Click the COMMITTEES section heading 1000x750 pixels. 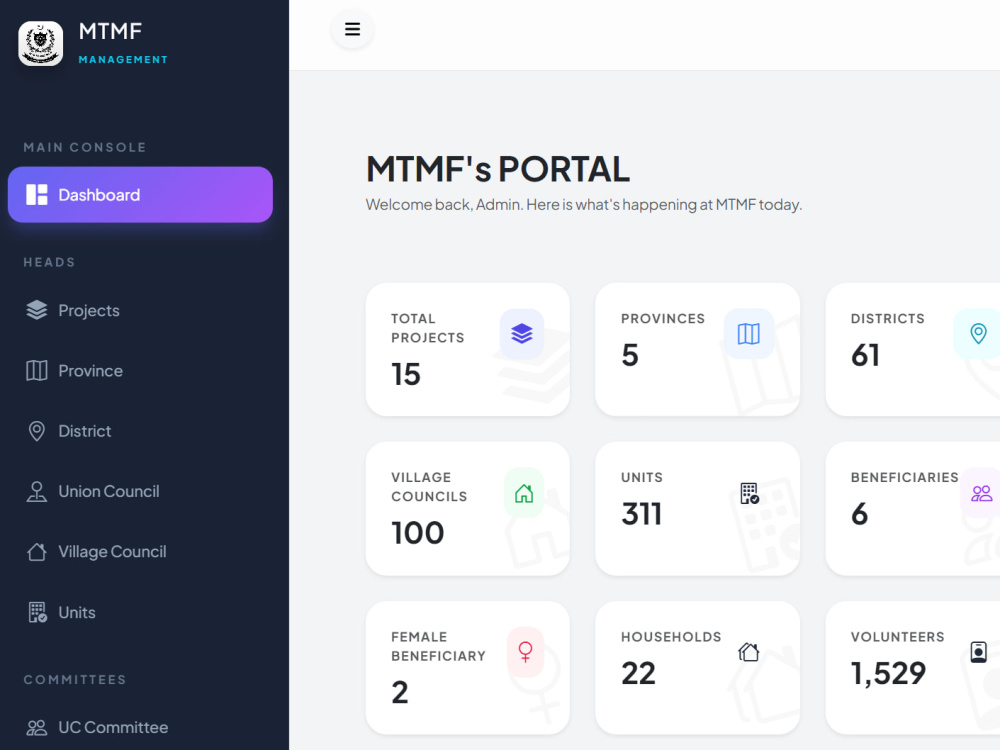[75, 680]
